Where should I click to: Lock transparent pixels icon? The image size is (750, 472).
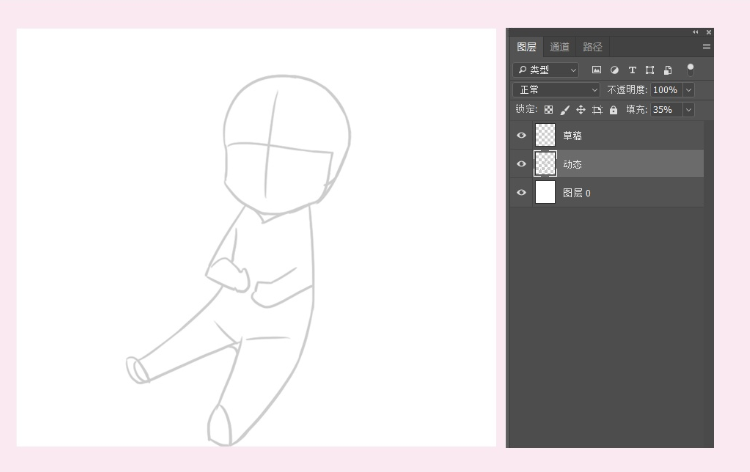[548, 110]
